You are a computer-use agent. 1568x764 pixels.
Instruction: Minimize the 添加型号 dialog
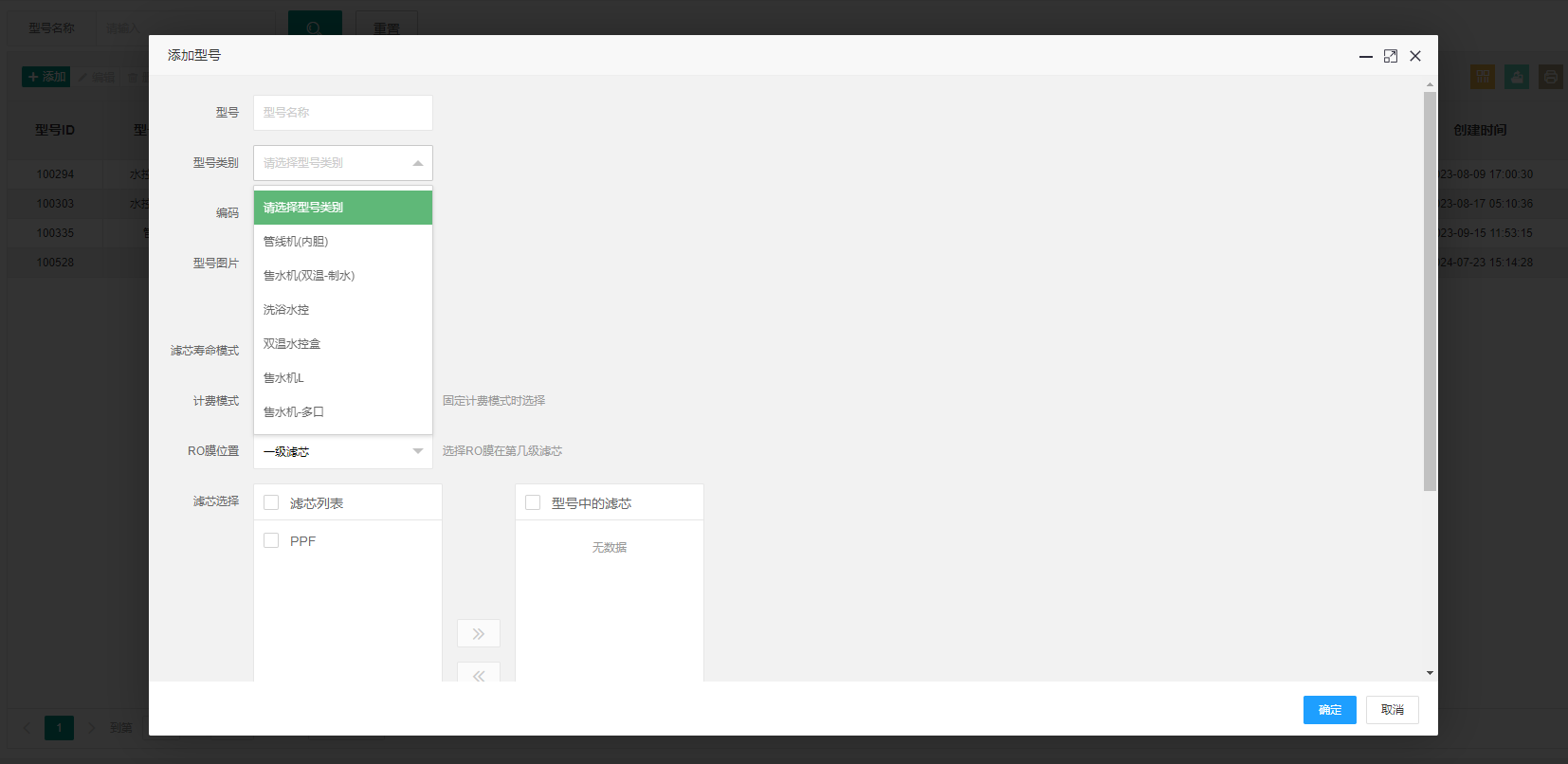click(x=1366, y=56)
